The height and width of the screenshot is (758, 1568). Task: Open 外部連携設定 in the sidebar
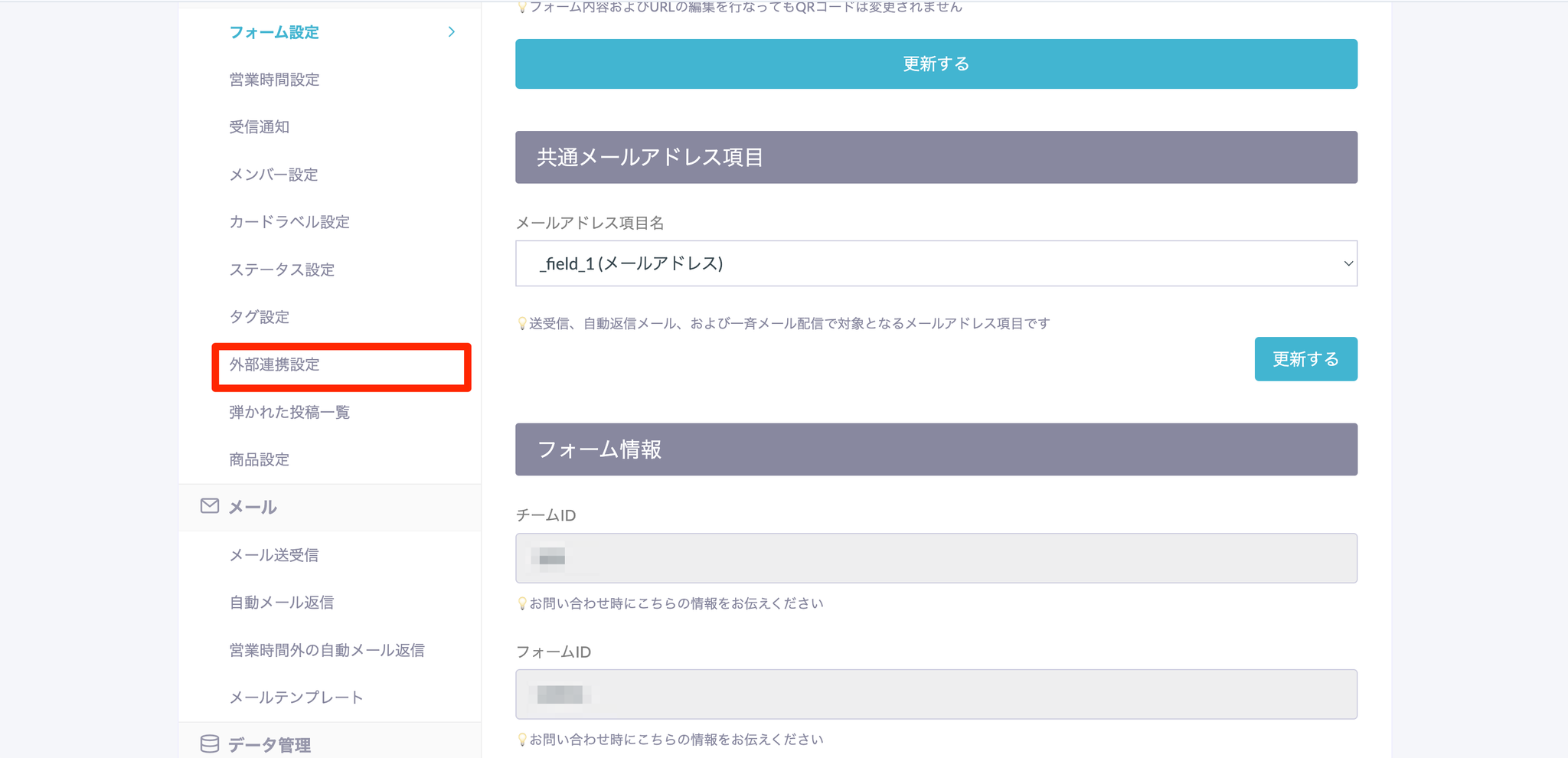[x=275, y=365]
